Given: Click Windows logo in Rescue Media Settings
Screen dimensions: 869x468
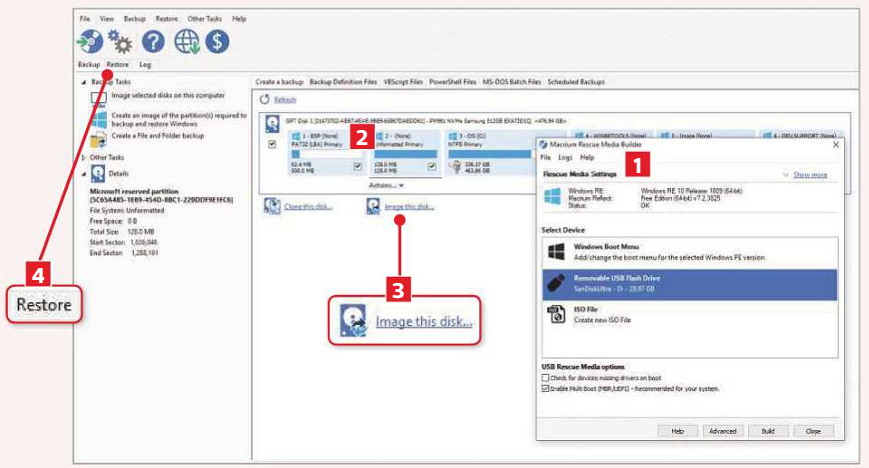Looking at the screenshot, I should pyautogui.click(x=552, y=196).
